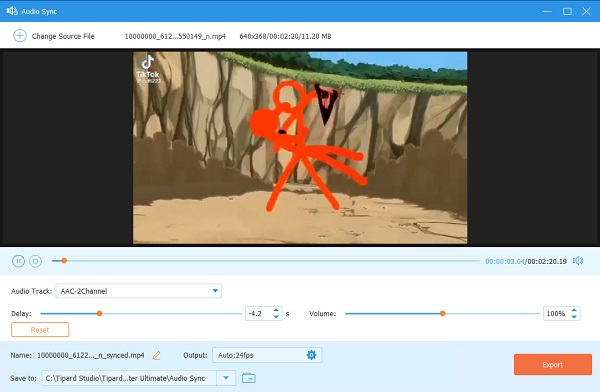The height and width of the screenshot is (392, 600).
Task: Click the playback progress bar marker
Action: (x=64, y=261)
